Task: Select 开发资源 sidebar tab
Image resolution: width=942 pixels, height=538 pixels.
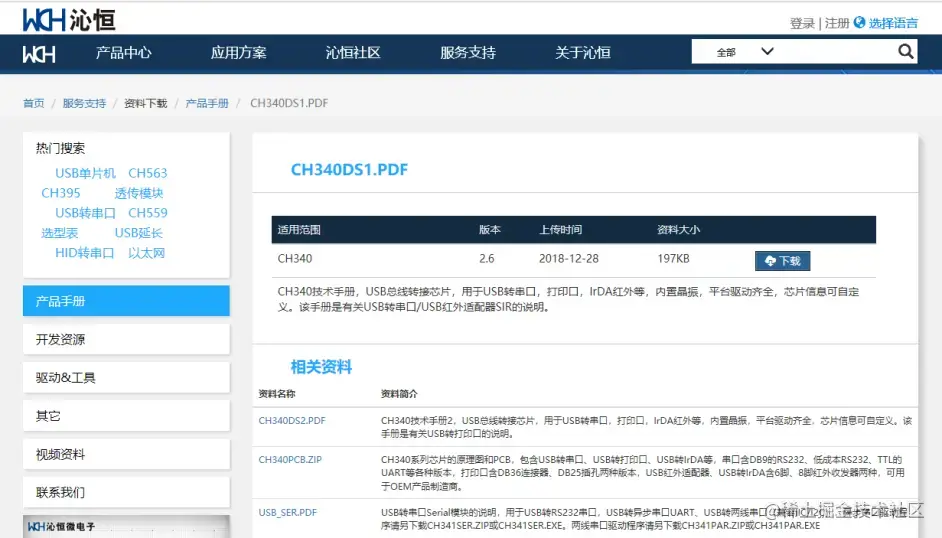Action: 126,339
